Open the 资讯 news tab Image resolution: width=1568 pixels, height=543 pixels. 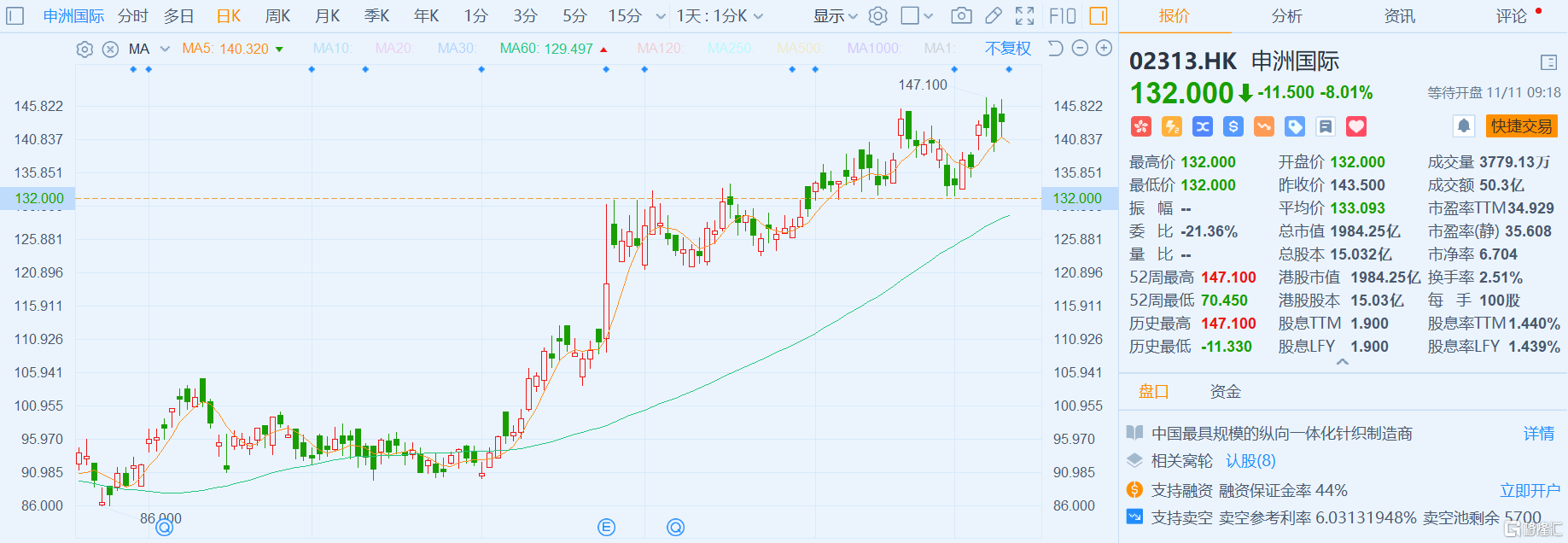(x=1399, y=16)
